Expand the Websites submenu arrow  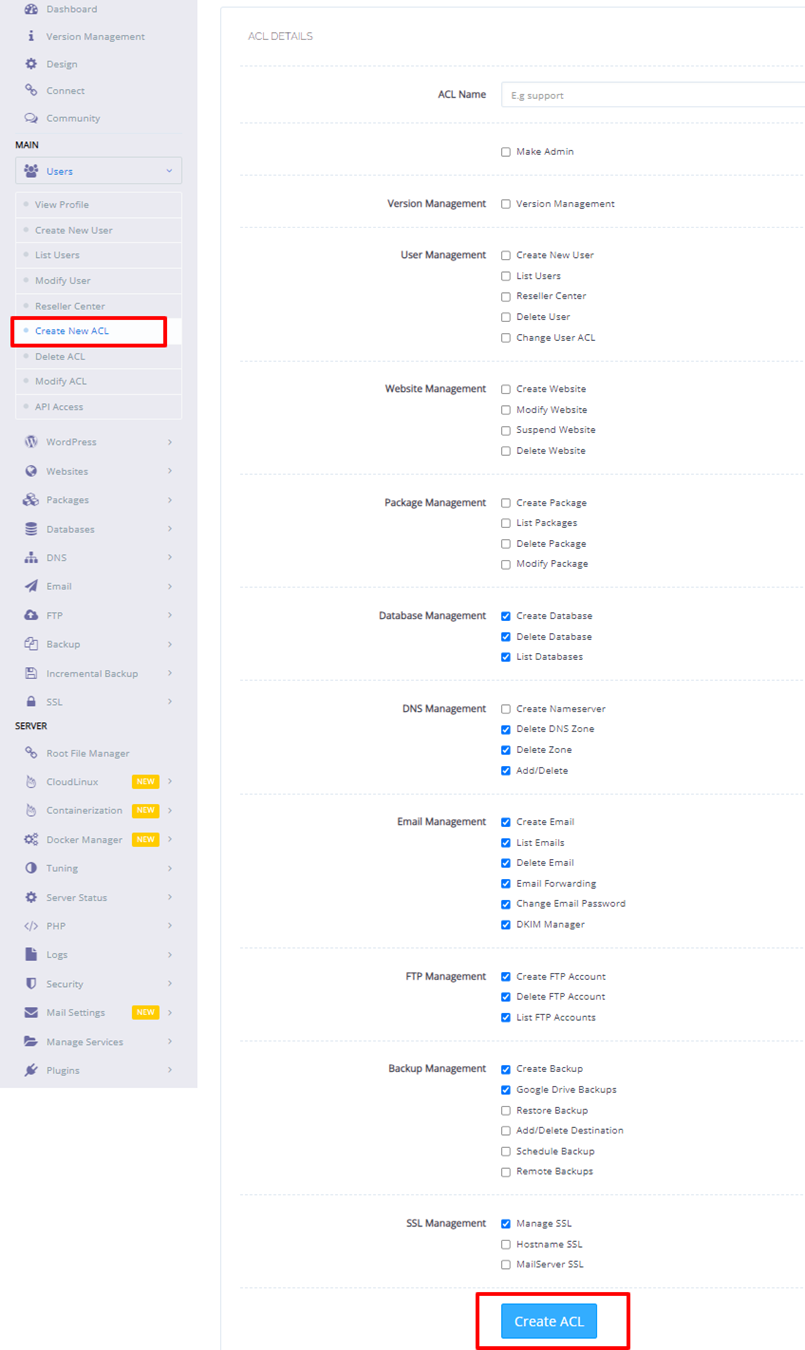pos(170,471)
